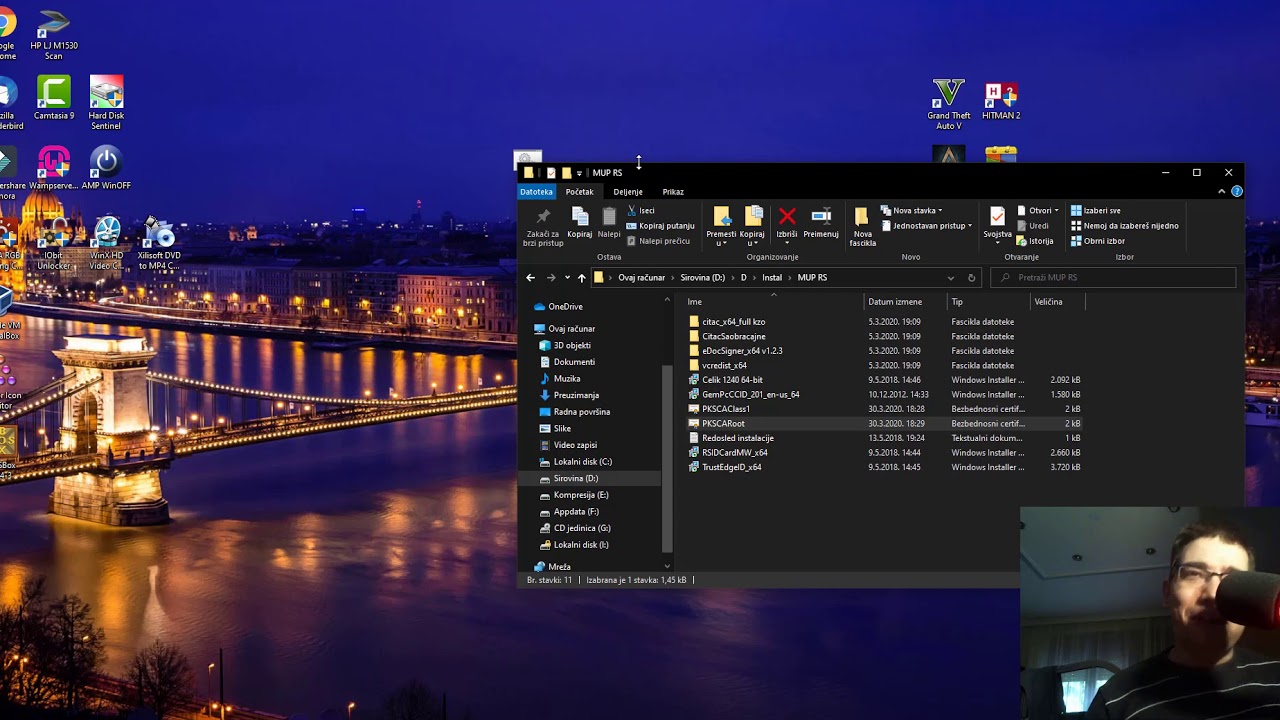This screenshot has height=720, width=1280.
Task: Open the Customize Quick Access Toolbar dropdown
Action: click(579, 173)
